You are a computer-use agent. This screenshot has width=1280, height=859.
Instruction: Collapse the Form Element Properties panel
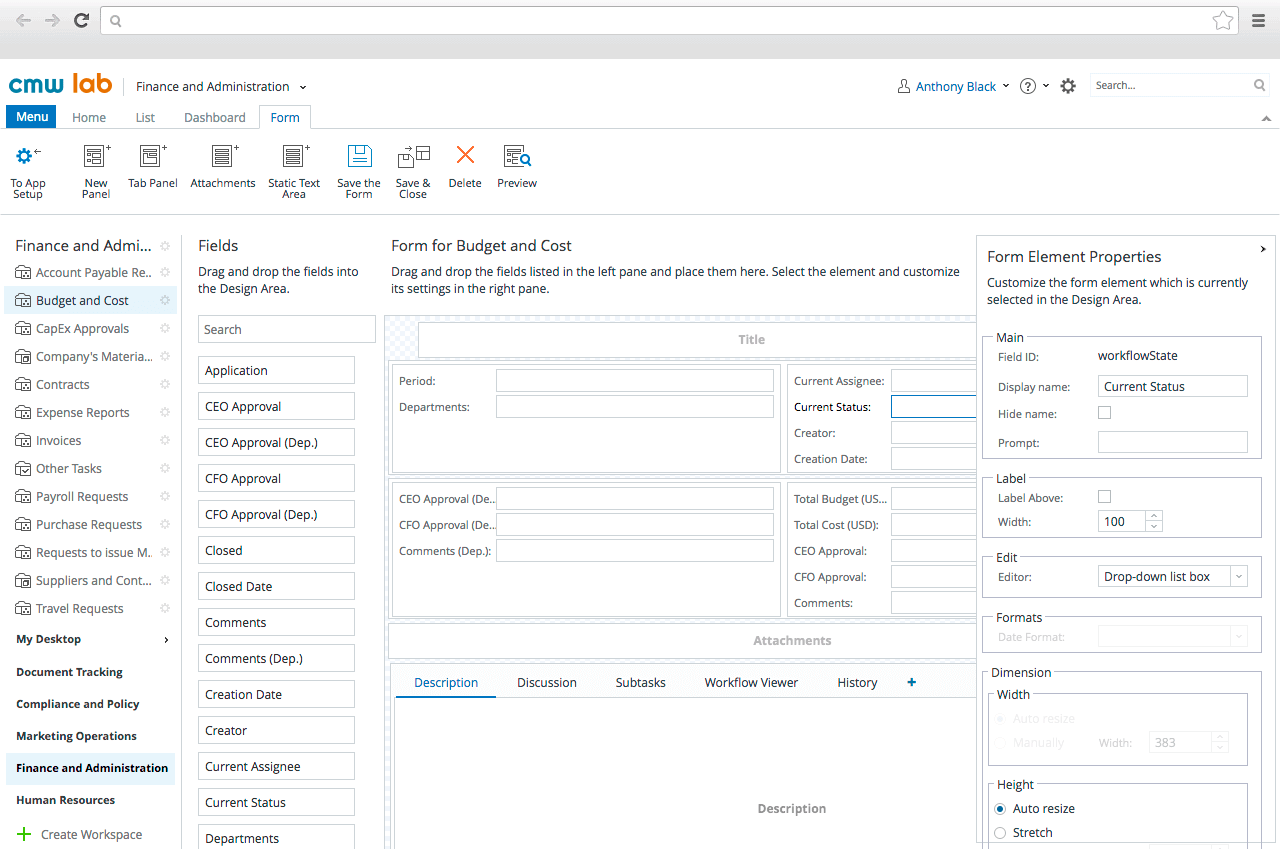tap(1263, 249)
